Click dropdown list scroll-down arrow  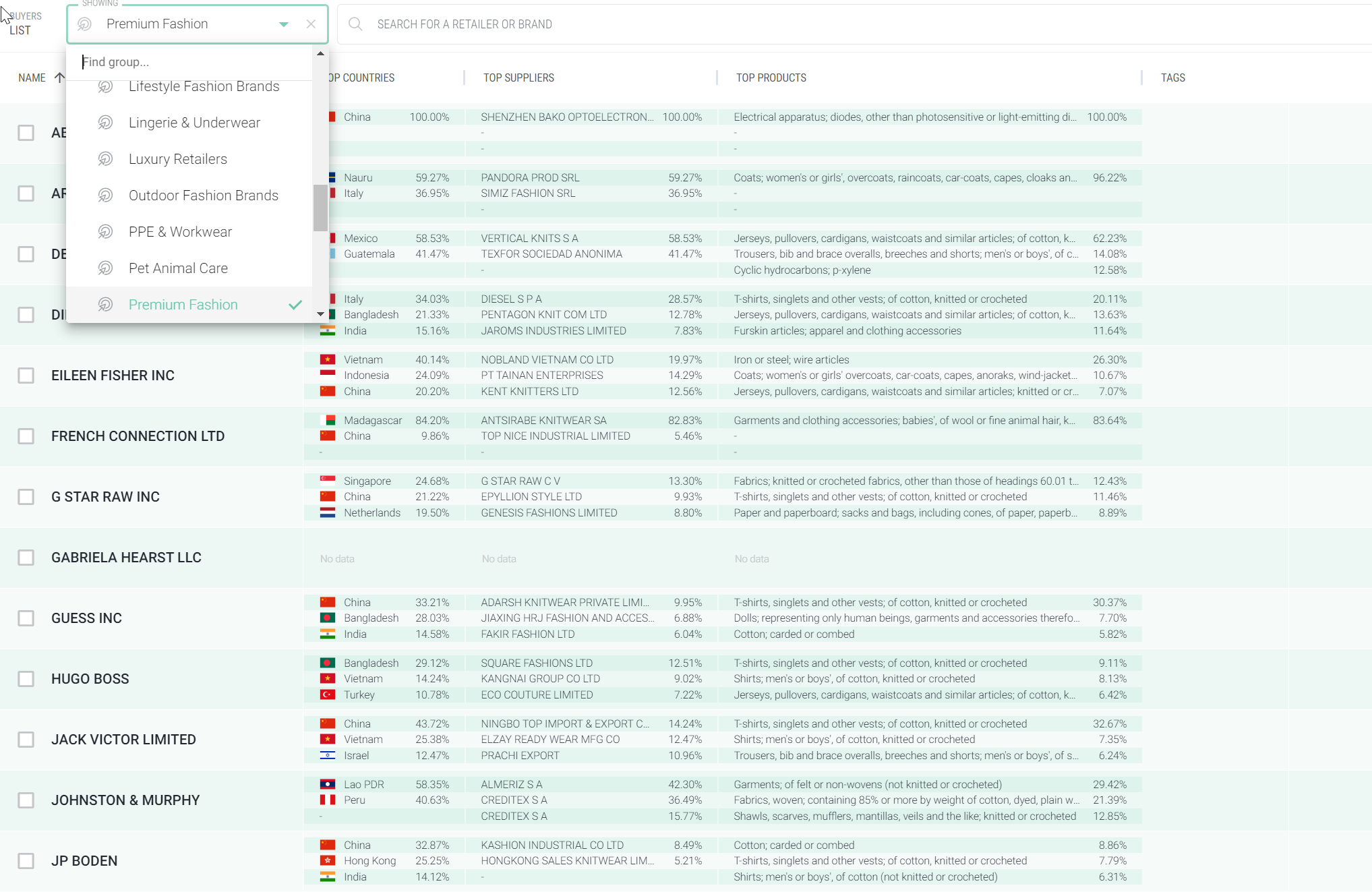(x=320, y=314)
